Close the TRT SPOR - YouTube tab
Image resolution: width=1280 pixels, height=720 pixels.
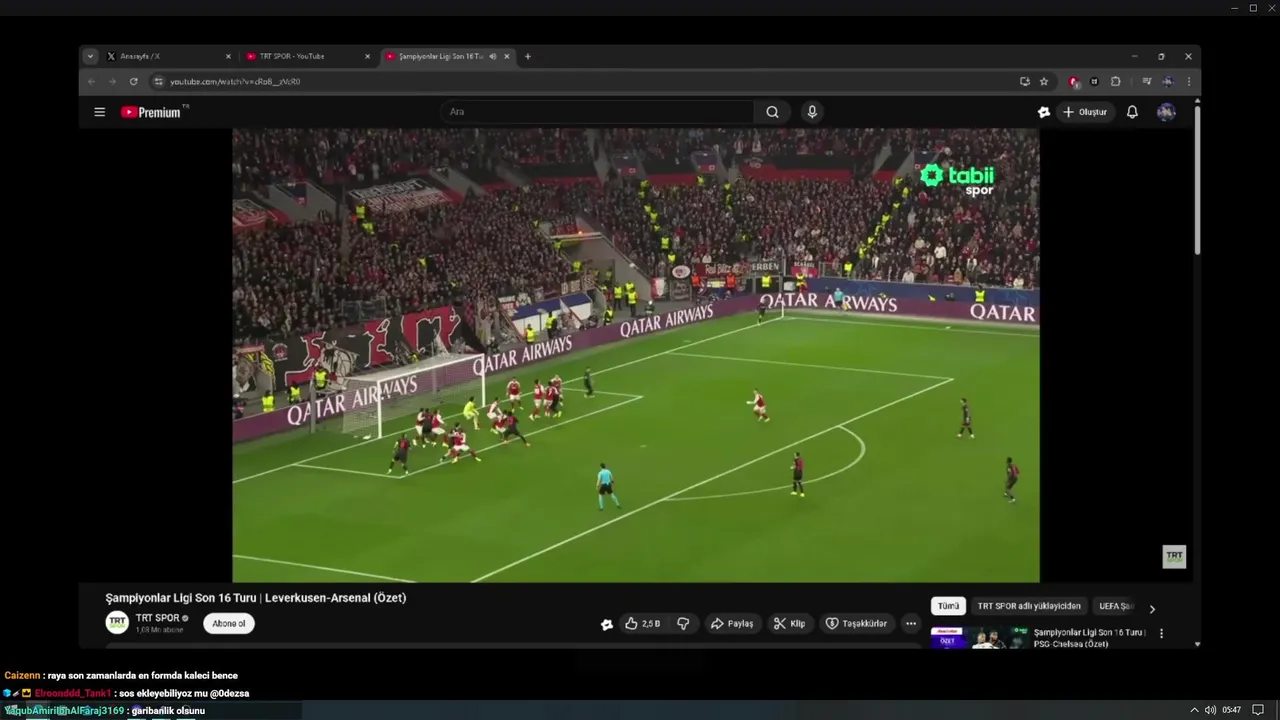click(x=367, y=56)
